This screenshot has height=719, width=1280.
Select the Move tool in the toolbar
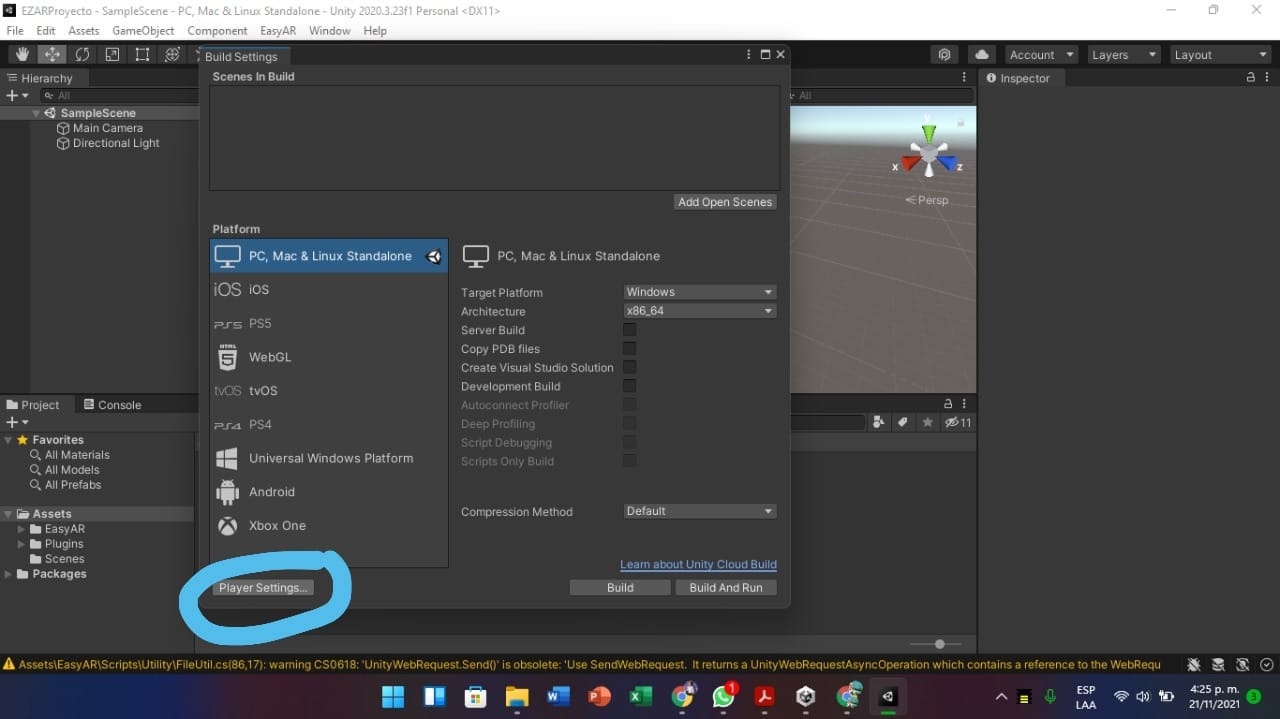coord(51,54)
